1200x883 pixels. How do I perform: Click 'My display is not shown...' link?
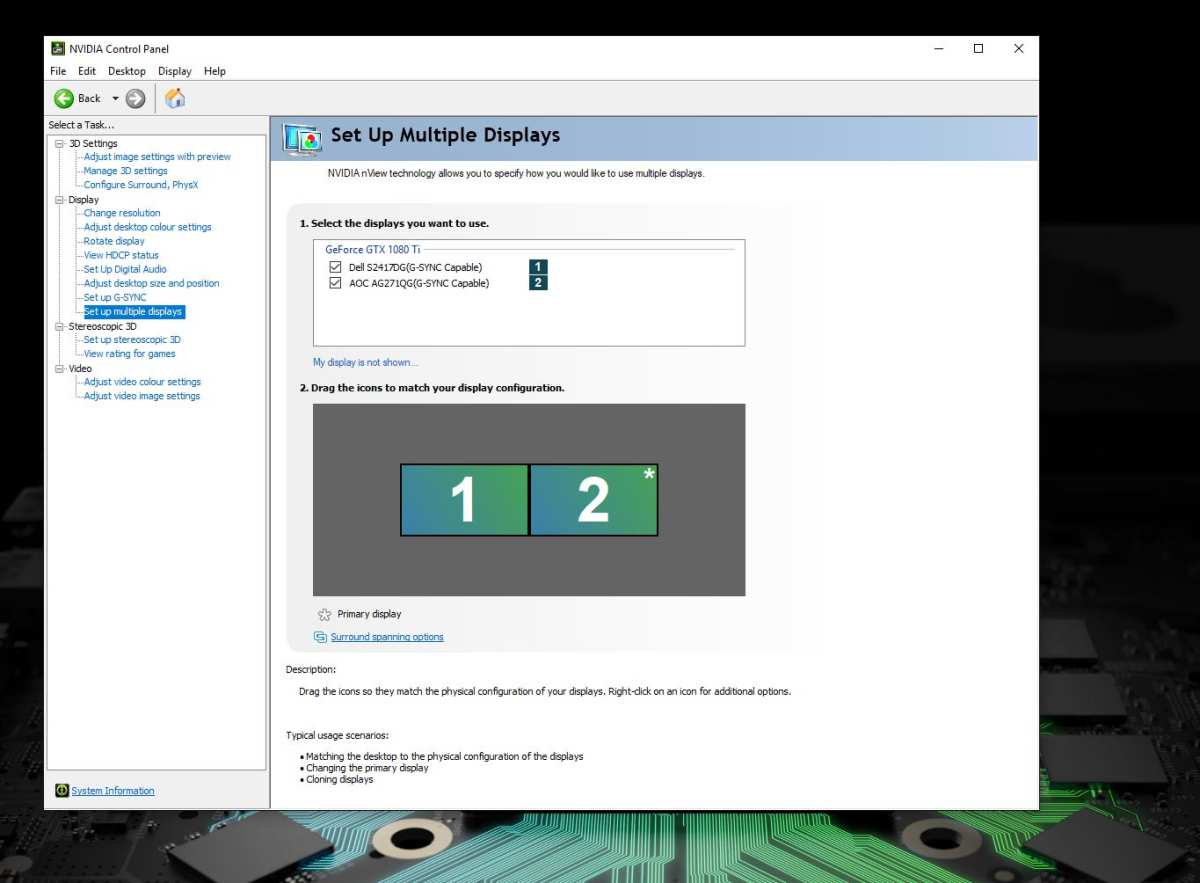[365, 362]
